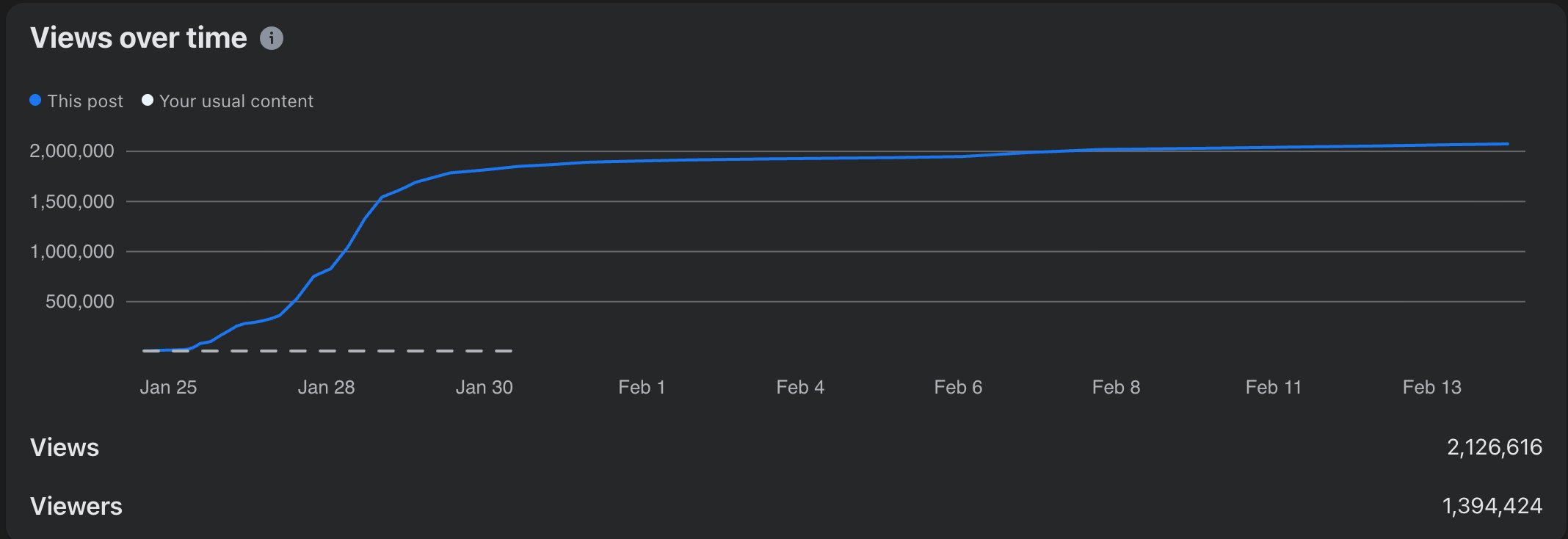Viewport: 1568px width, 539px height.
Task: Toggle the This post legend series
Action: click(85, 101)
